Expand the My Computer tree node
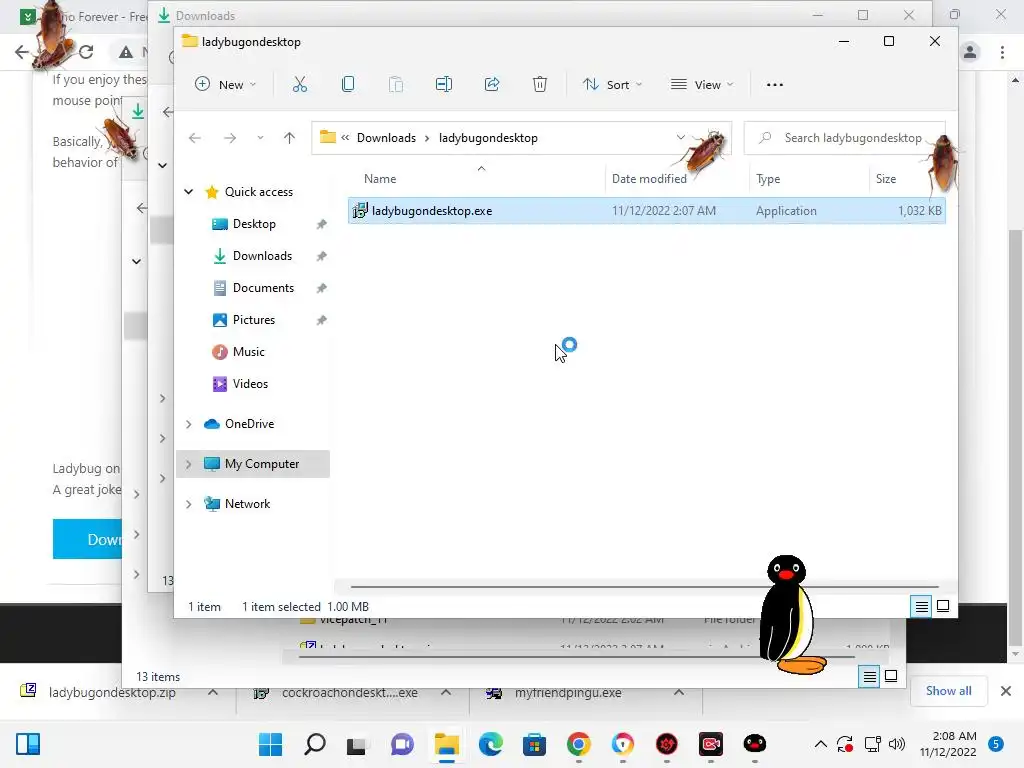This screenshot has height=768, width=1024. tap(189, 464)
